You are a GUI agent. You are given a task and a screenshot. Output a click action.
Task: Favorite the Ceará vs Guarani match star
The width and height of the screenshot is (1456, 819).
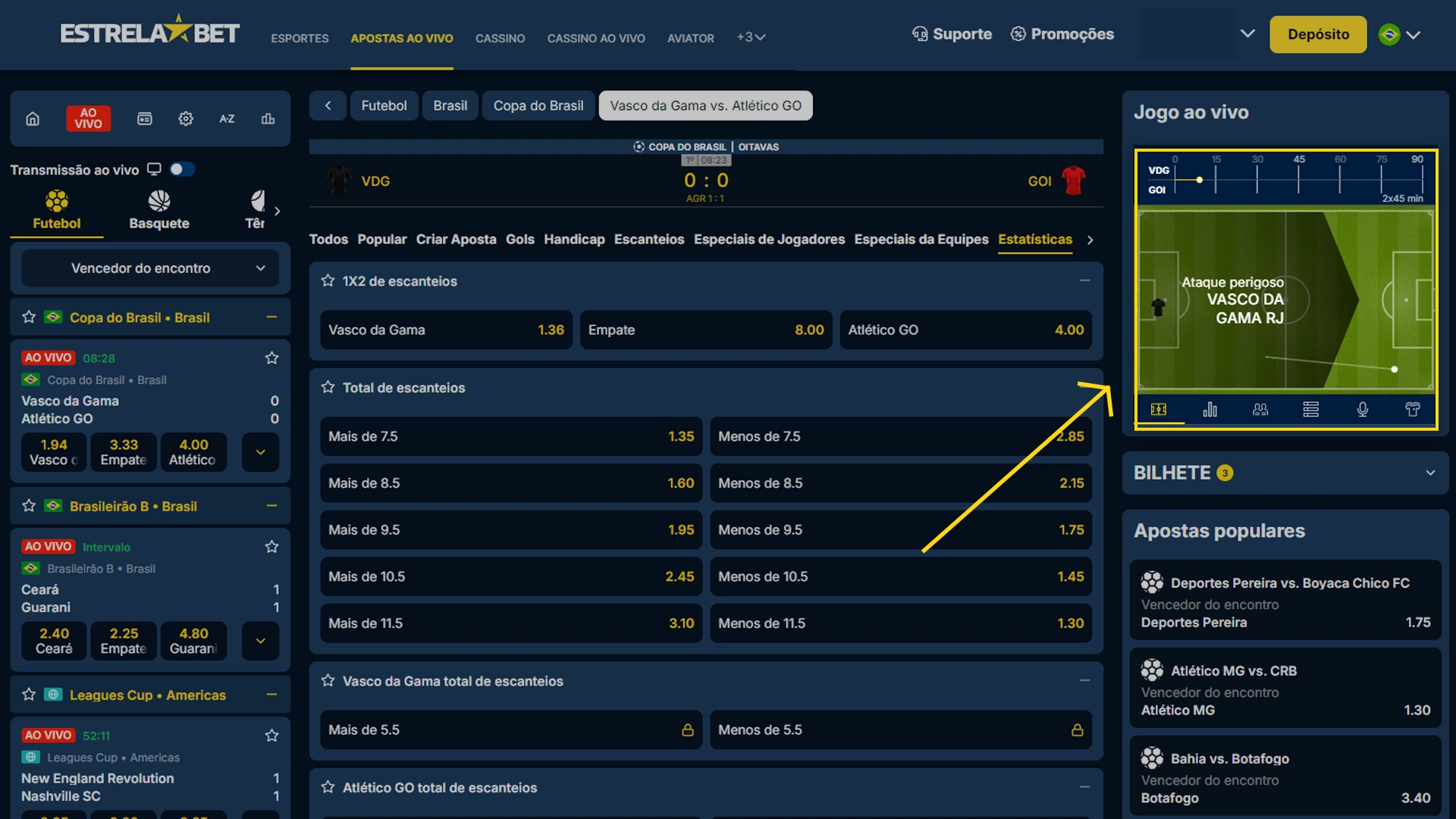point(271,547)
